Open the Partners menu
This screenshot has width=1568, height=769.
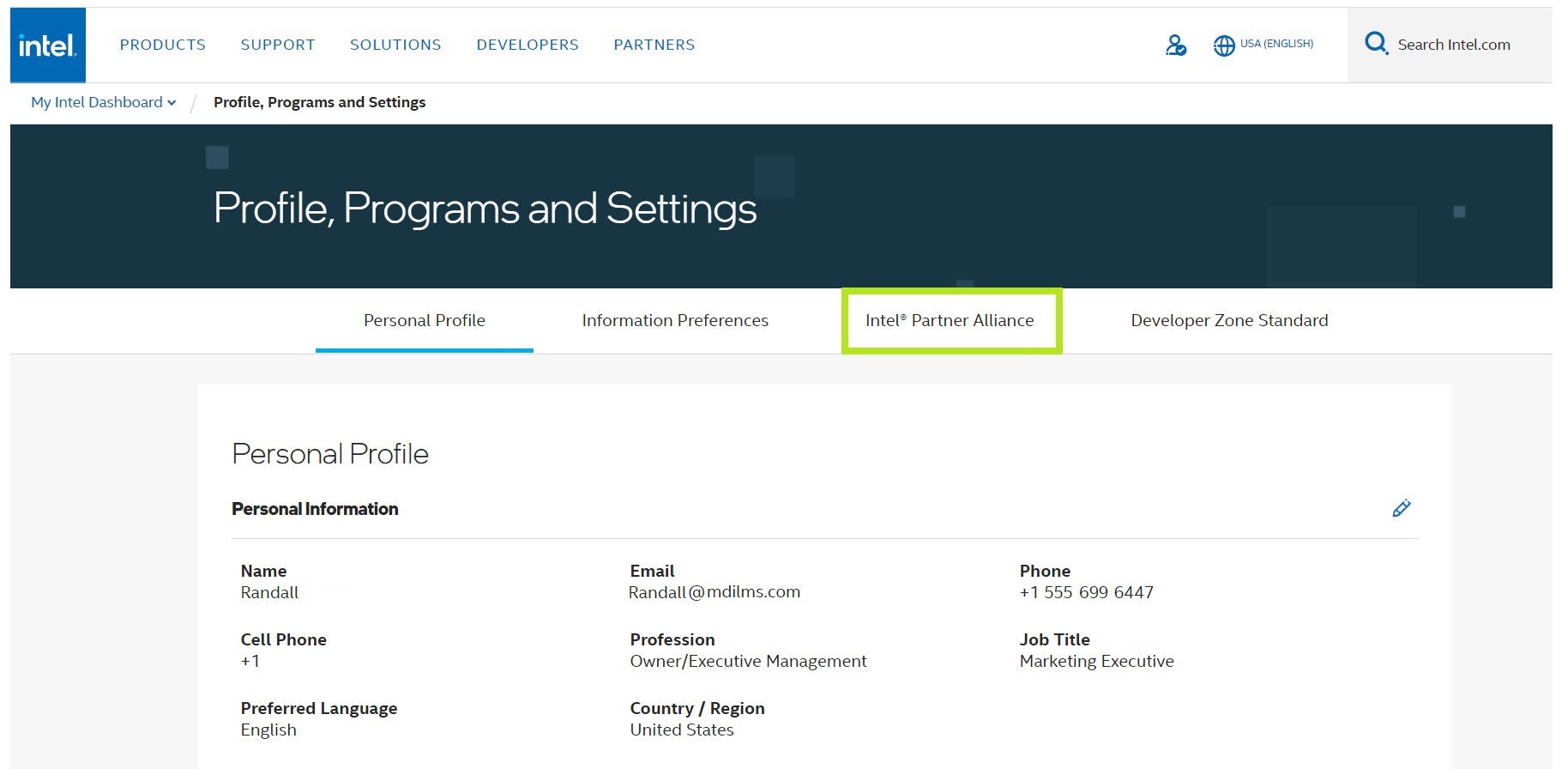pyautogui.click(x=654, y=45)
